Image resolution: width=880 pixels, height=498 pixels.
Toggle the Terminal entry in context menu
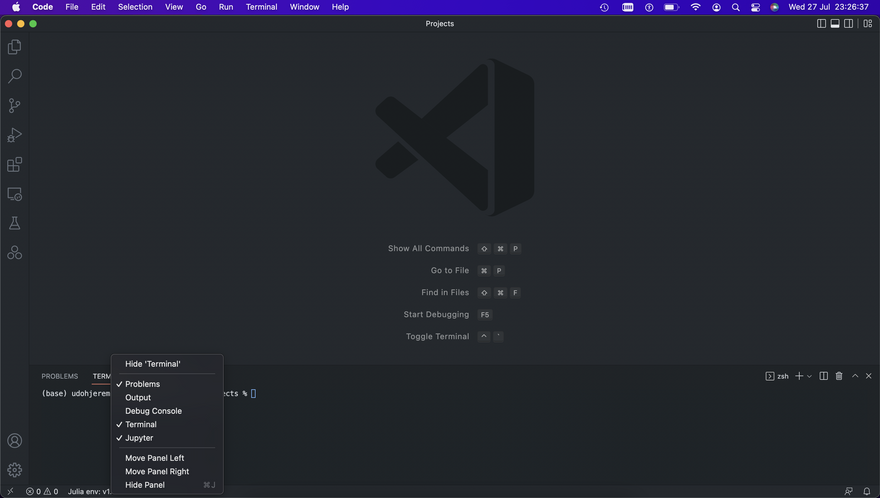tap(141, 424)
